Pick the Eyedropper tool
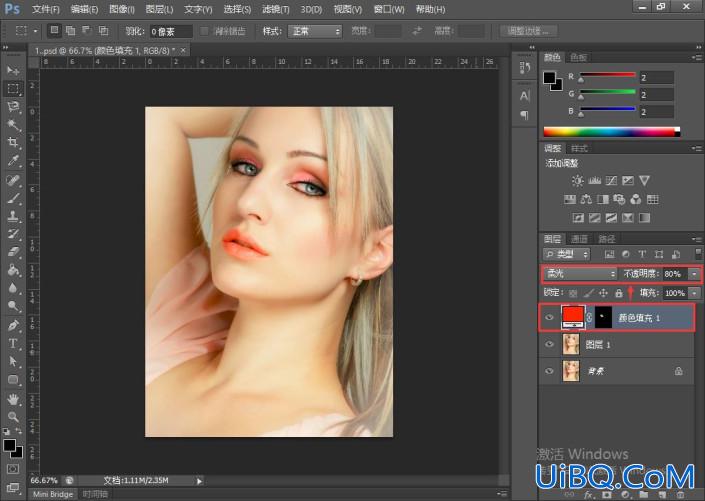 tap(13, 161)
